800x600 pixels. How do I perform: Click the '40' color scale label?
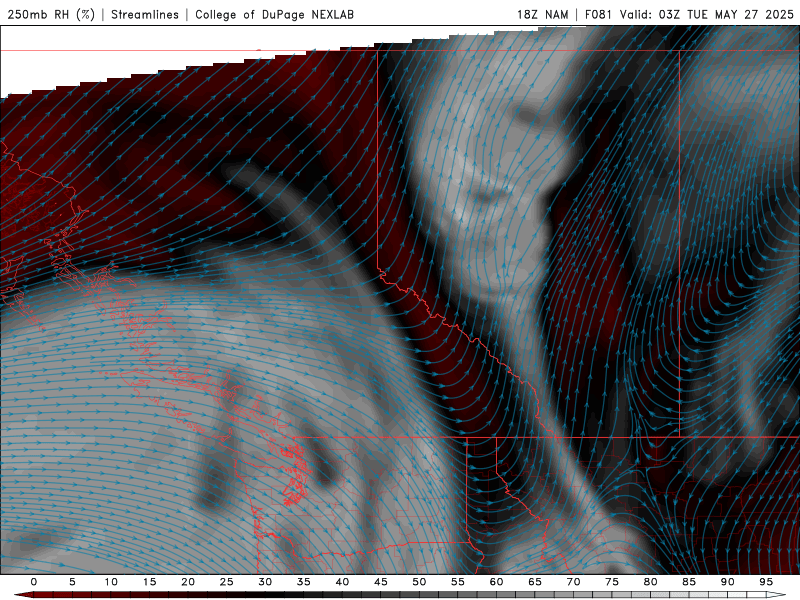342,582
